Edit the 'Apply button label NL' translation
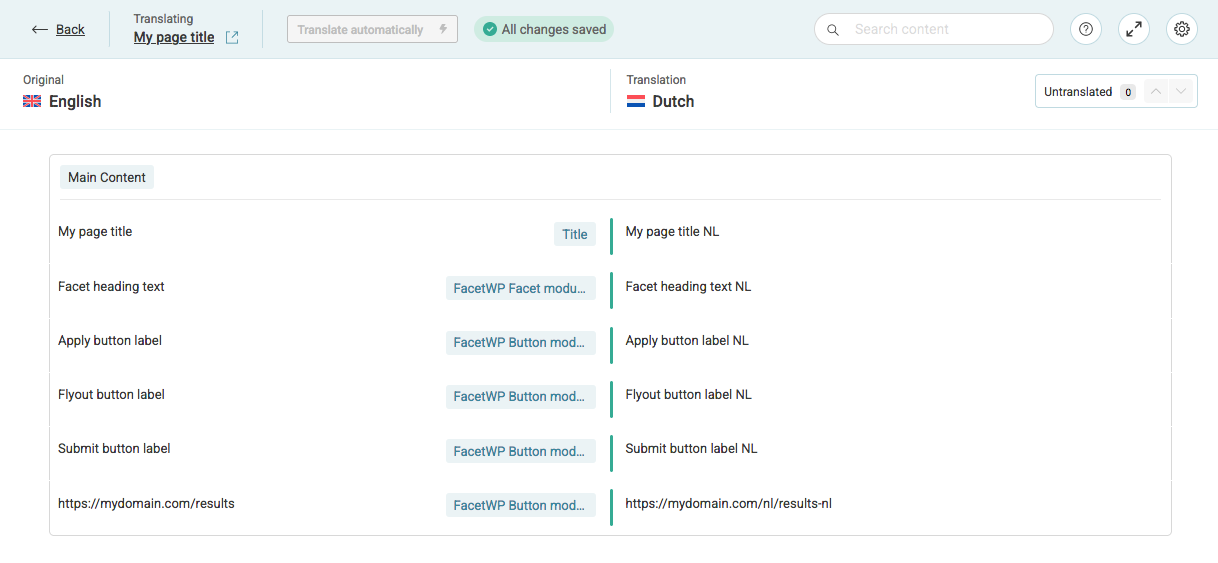Image resolution: width=1218 pixels, height=563 pixels. (687, 341)
